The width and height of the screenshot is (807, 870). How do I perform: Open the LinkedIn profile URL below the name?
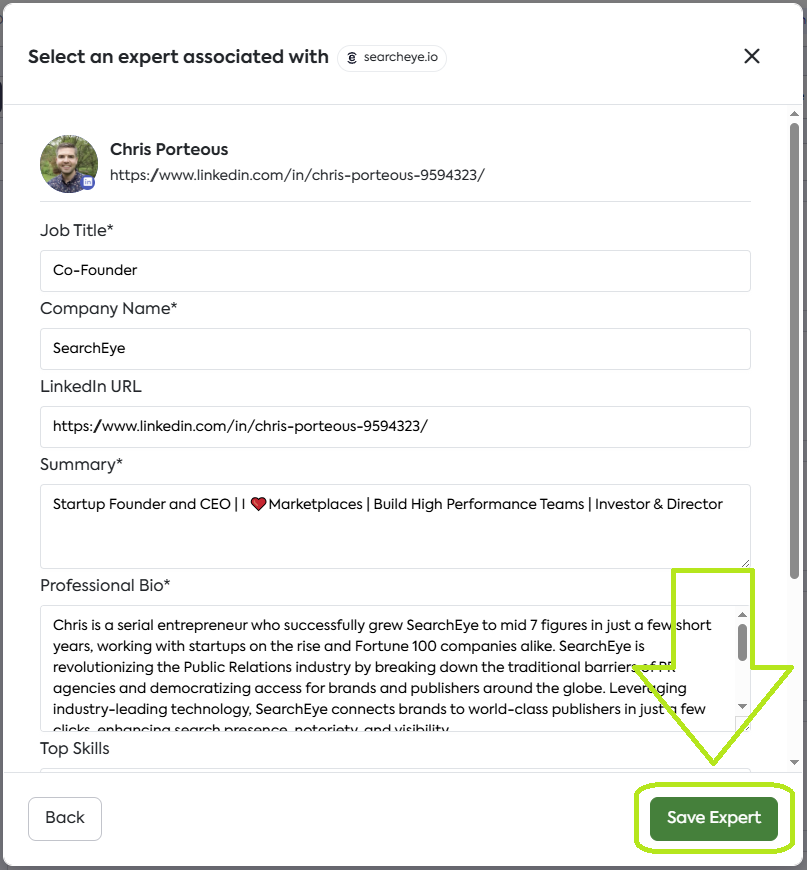(x=297, y=175)
